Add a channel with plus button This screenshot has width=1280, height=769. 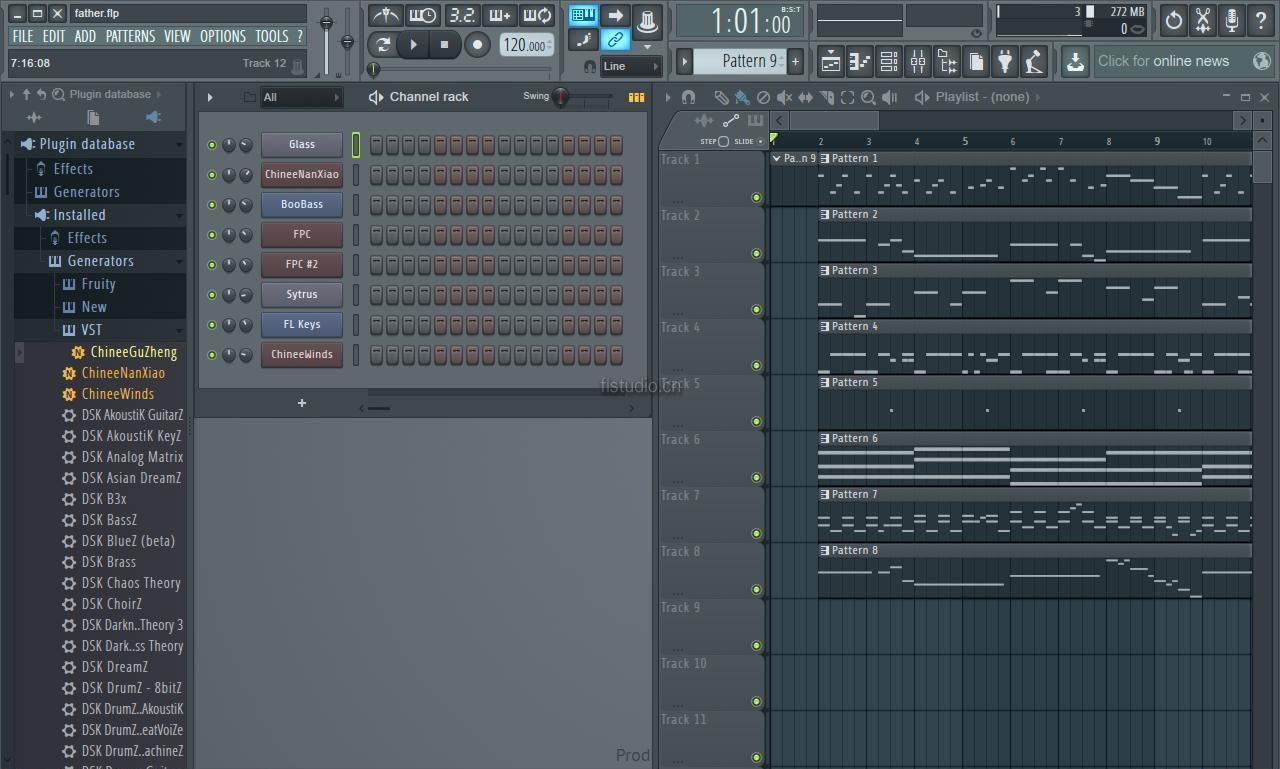[302, 403]
